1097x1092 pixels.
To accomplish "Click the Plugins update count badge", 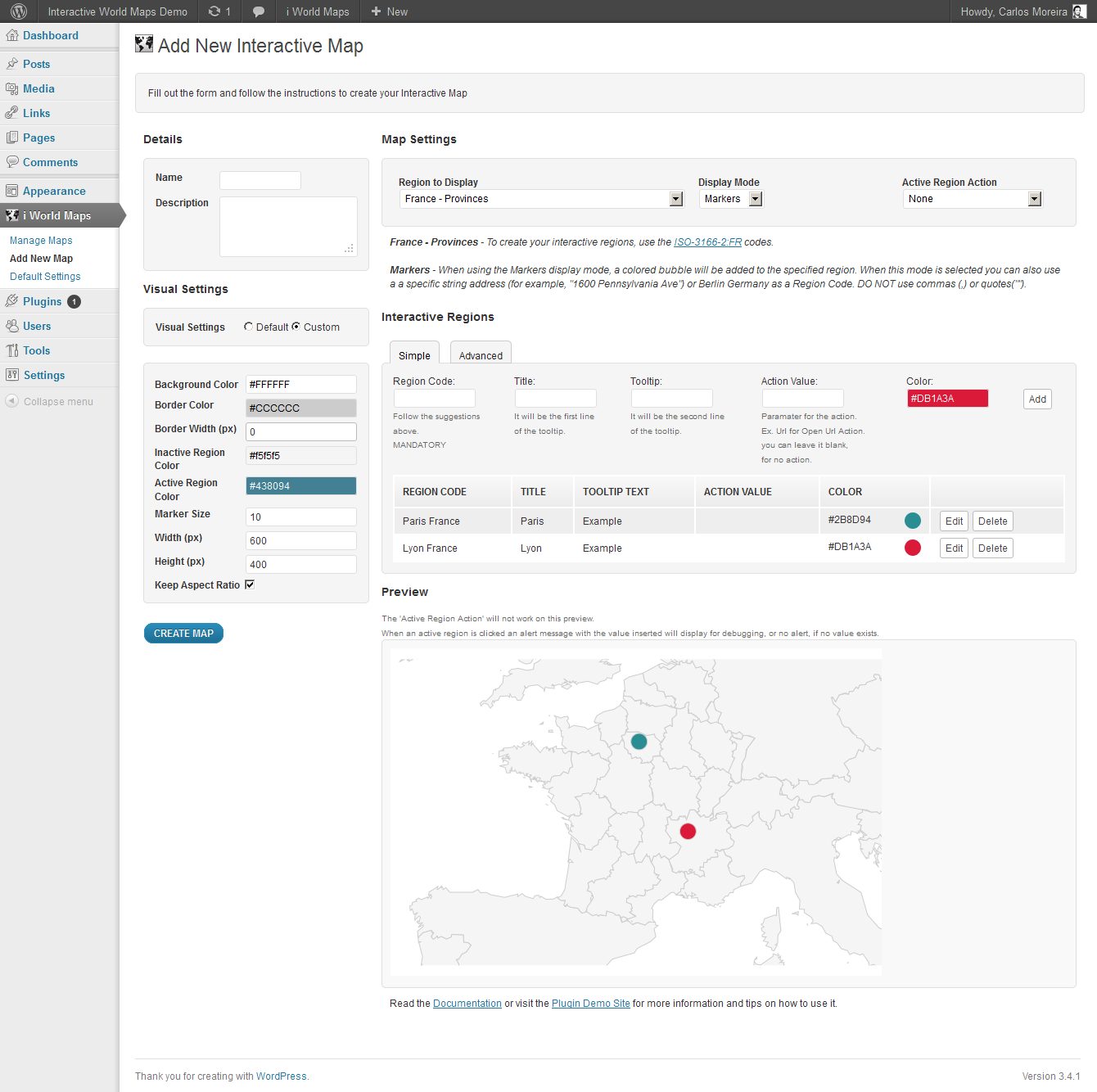I will (x=74, y=302).
